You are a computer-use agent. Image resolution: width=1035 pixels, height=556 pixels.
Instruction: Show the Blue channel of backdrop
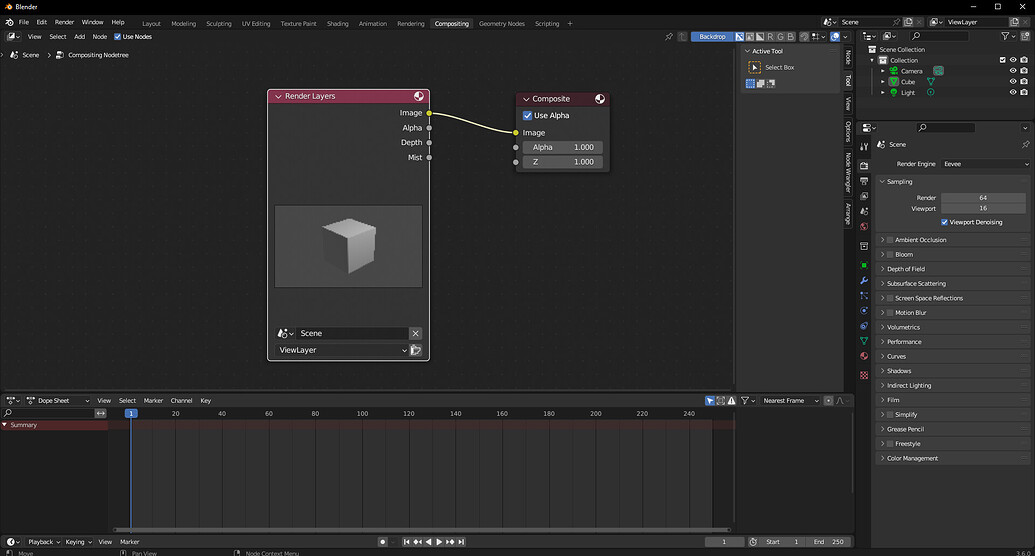(x=791, y=37)
